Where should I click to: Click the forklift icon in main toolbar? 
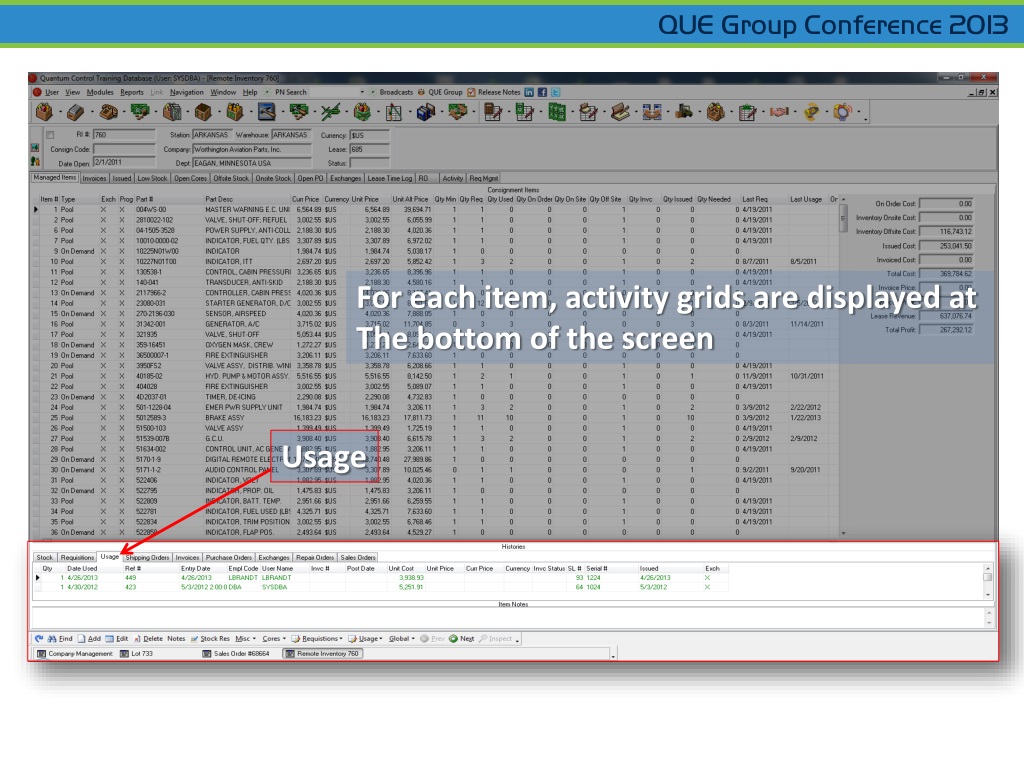pos(684,112)
